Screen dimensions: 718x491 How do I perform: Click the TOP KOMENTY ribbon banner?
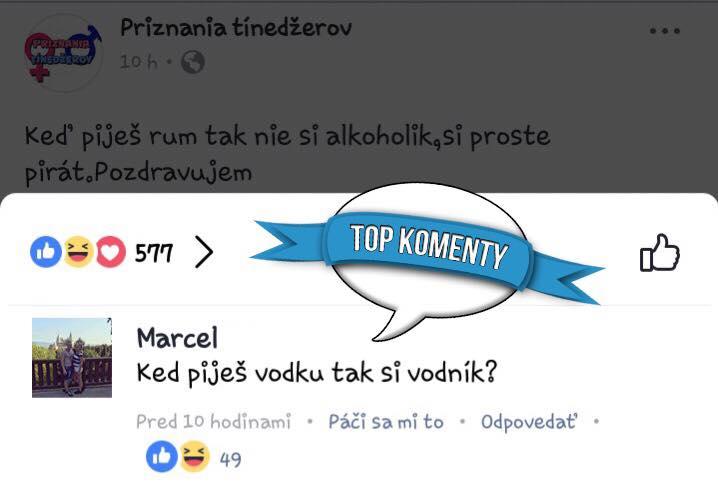tap(428, 247)
